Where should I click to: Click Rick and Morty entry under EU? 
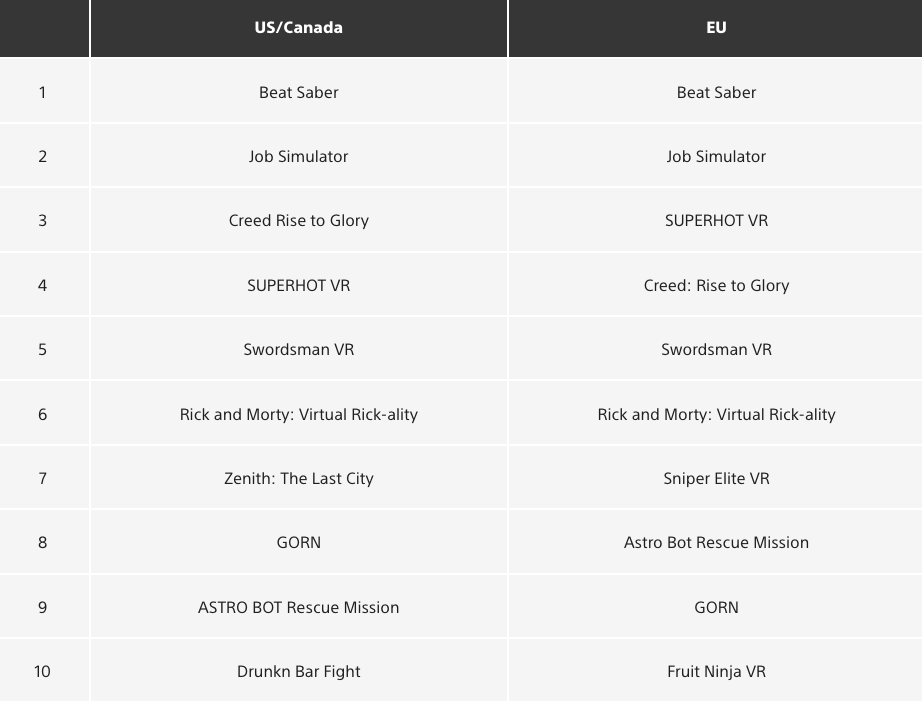pyautogui.click(x=716, y=414)
